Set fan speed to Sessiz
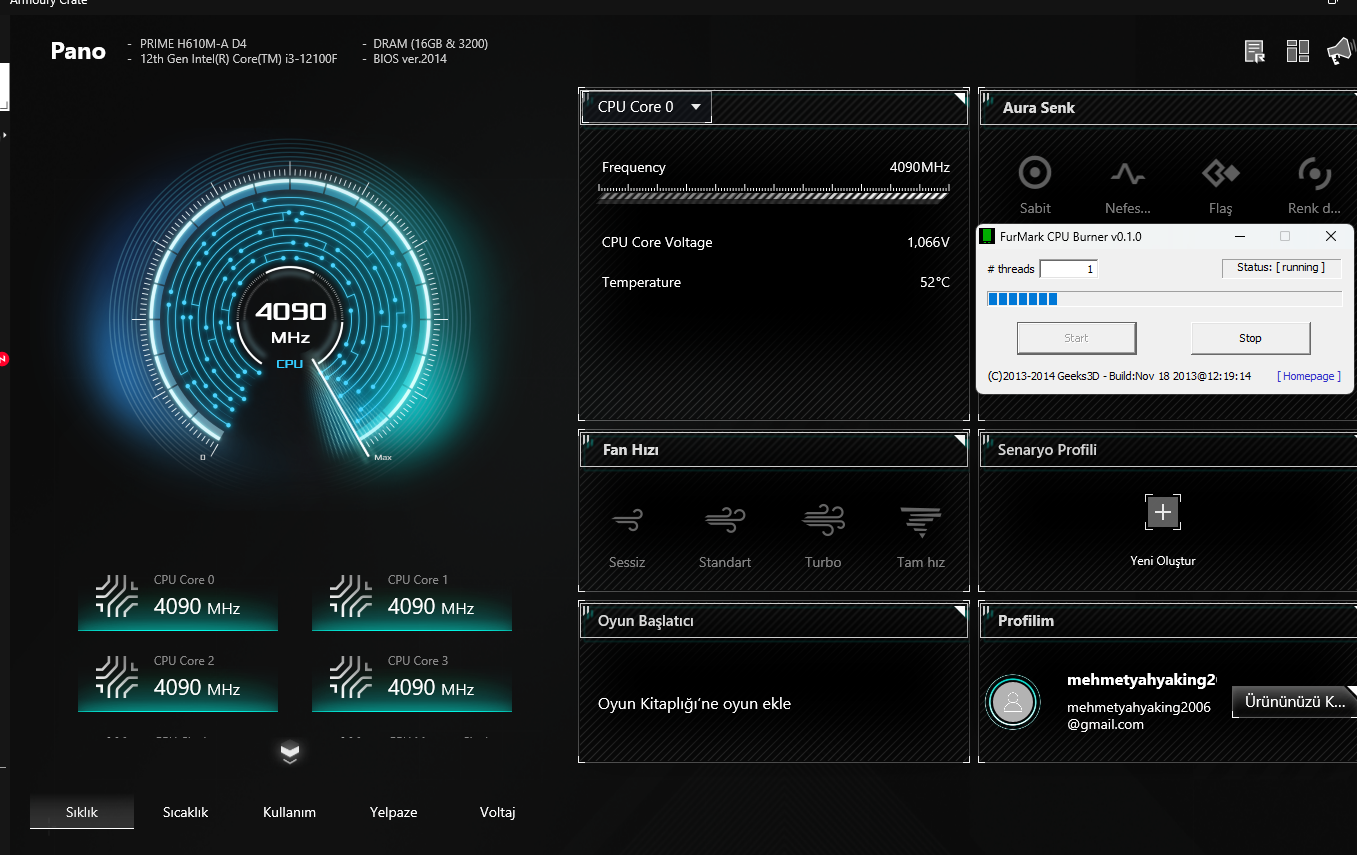Screen dimensions: 1357x855 pos(627,538)
